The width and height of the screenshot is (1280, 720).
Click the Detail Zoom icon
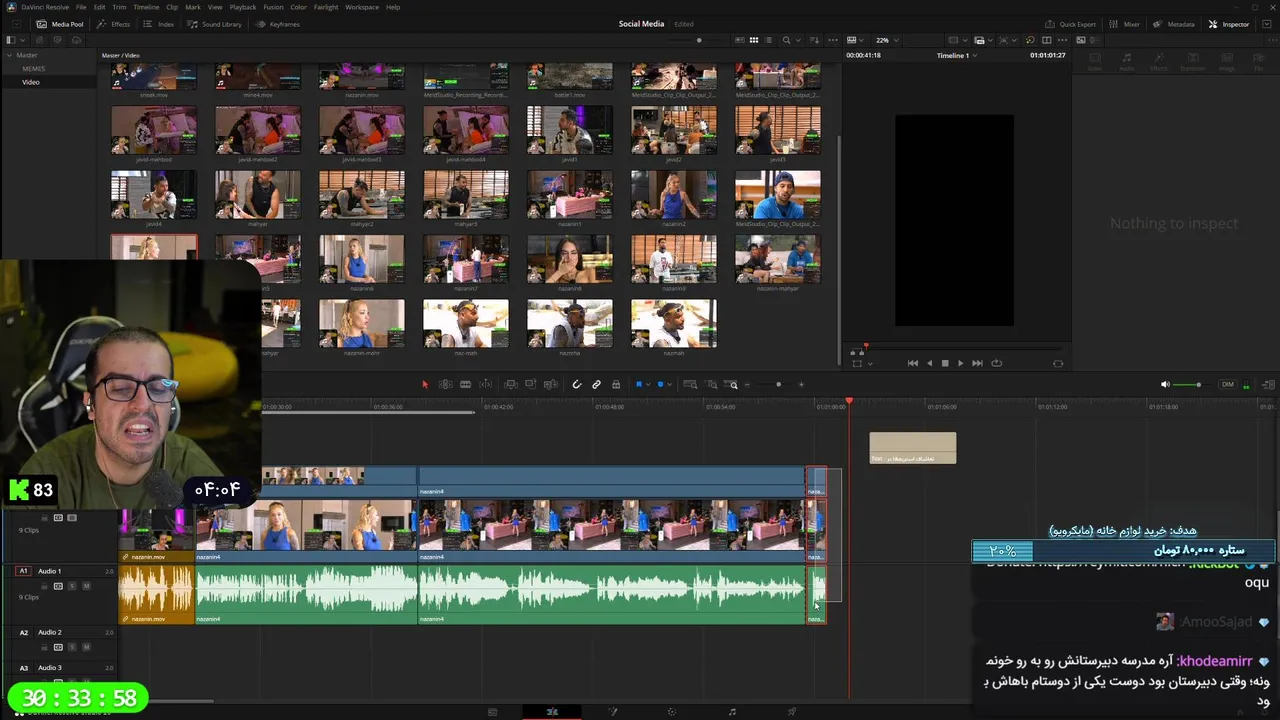click(712, 384)
